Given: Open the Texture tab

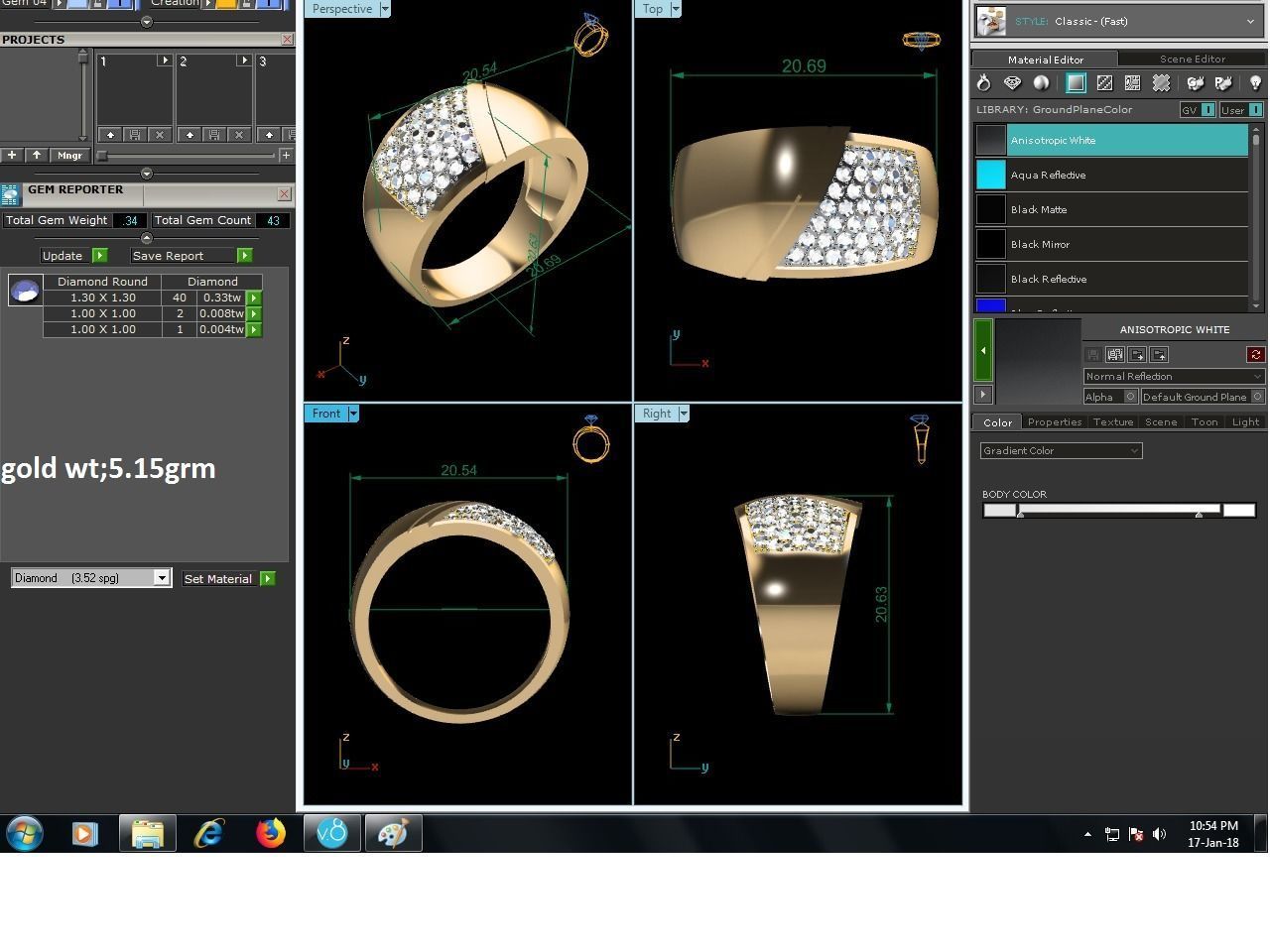Looking at the screenshot, I should (1112, 421).
